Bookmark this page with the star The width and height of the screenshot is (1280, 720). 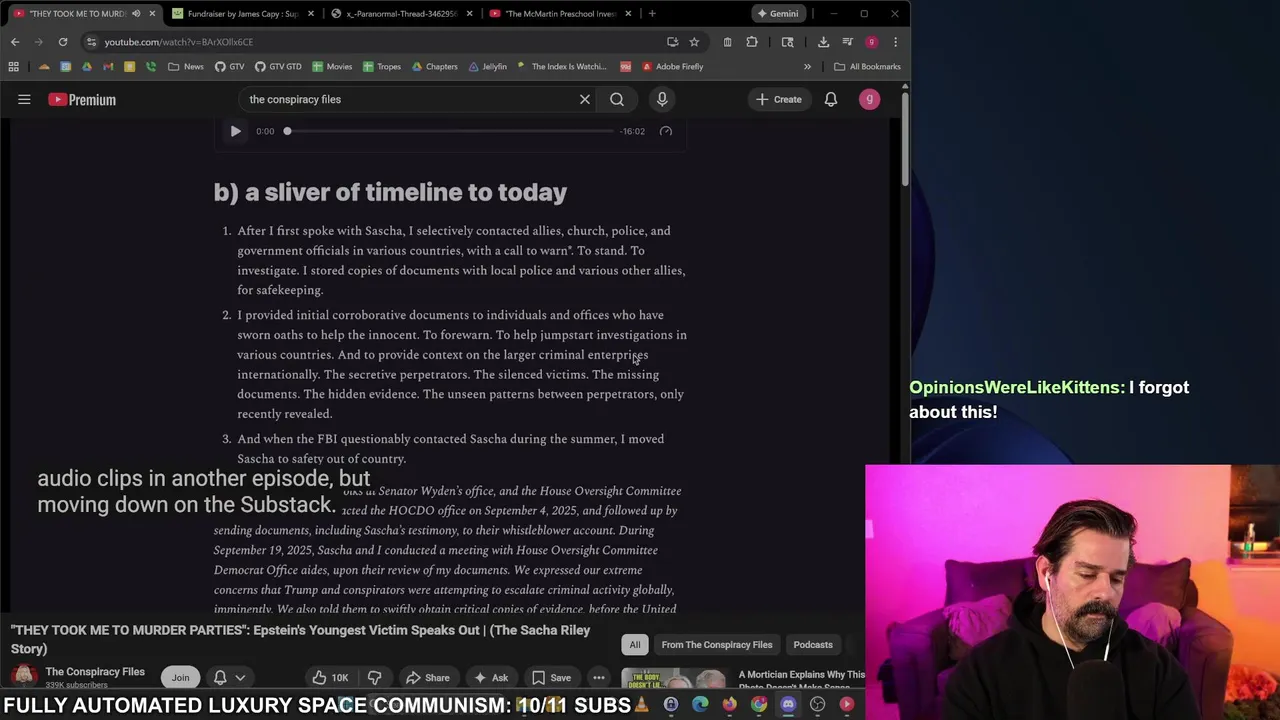694,42
